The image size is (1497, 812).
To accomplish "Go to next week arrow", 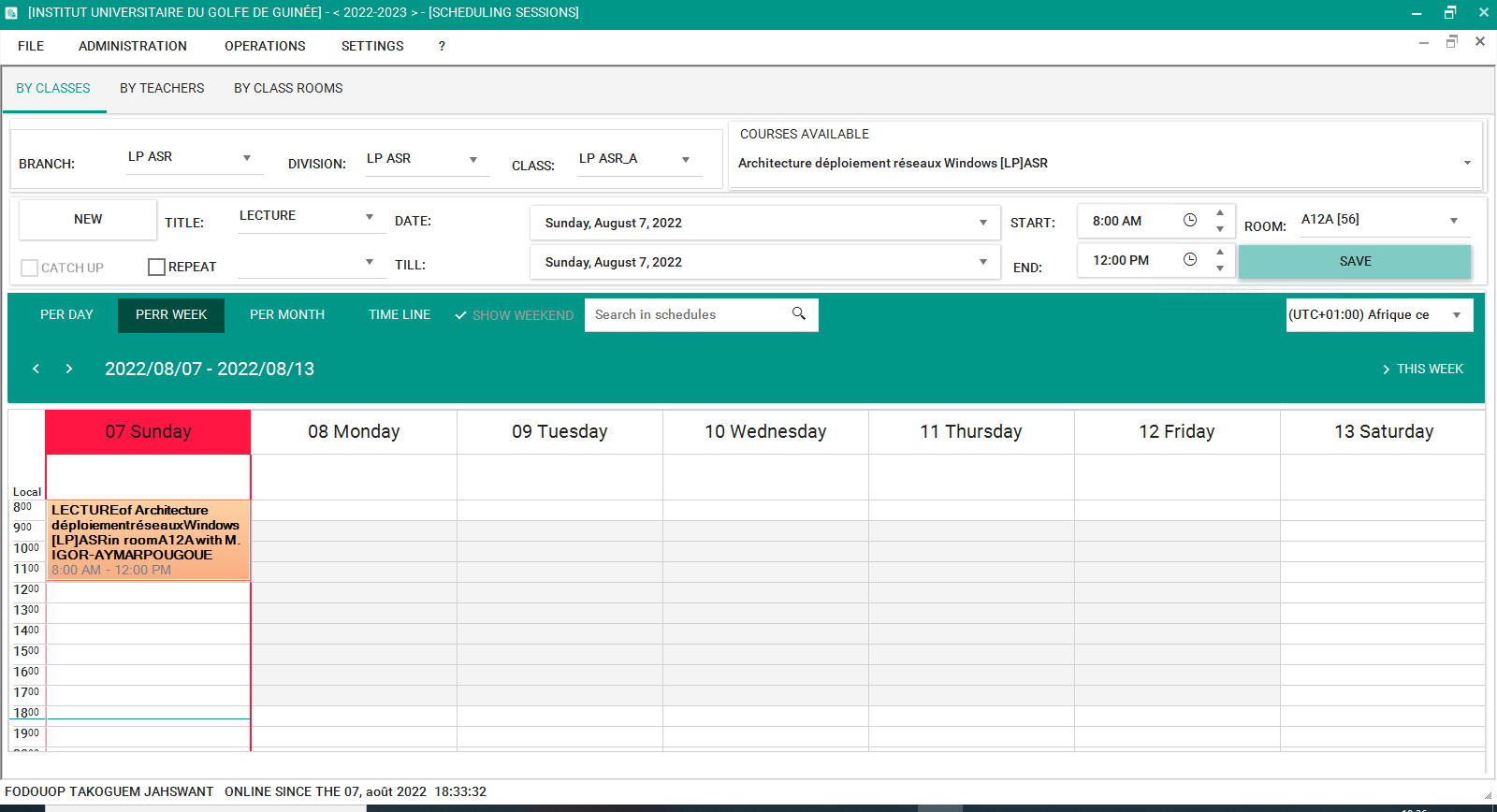I will point(69,369).
